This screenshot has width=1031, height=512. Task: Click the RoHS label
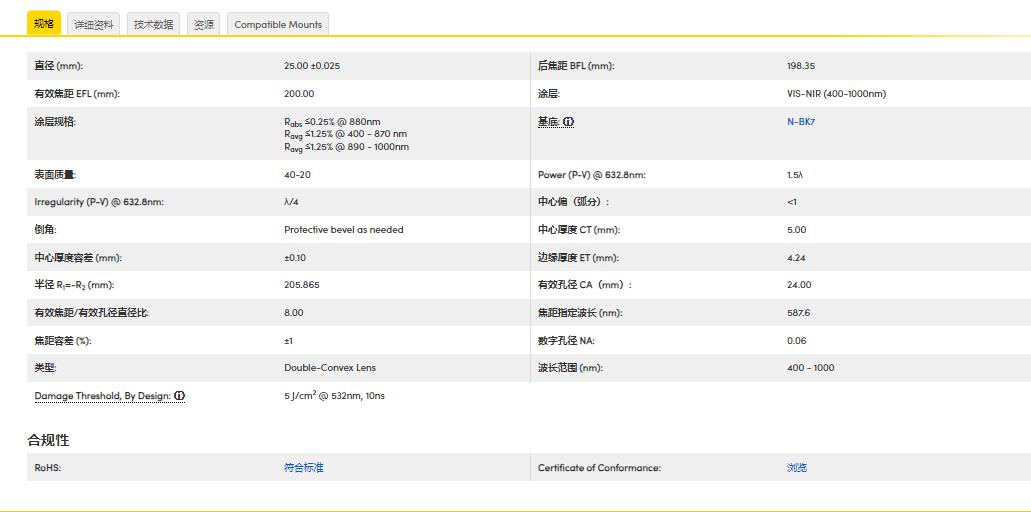tap(47, 467)
